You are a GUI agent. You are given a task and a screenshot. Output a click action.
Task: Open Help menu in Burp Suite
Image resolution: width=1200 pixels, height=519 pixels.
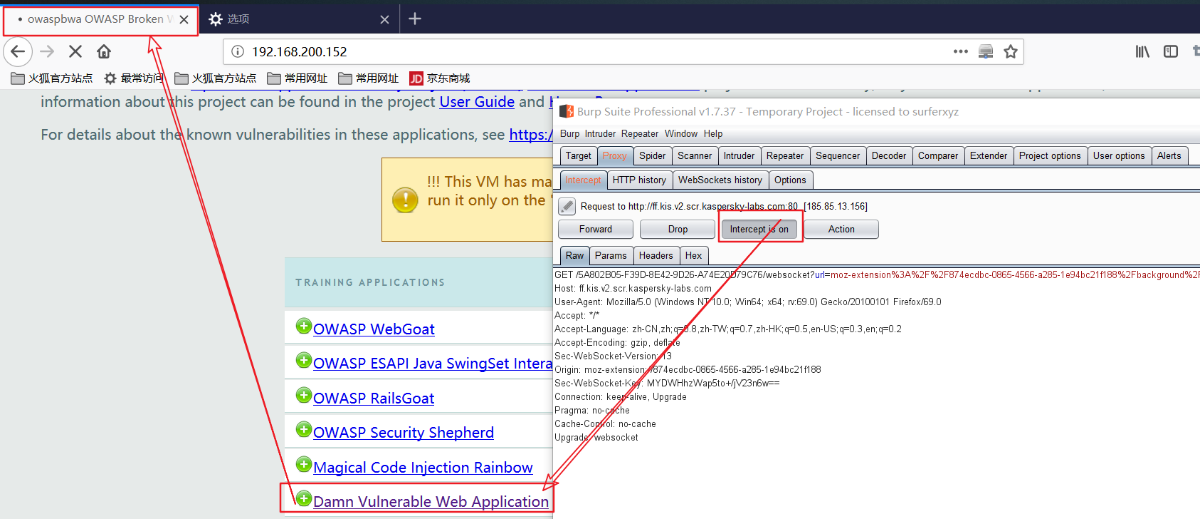click(713, 134)
